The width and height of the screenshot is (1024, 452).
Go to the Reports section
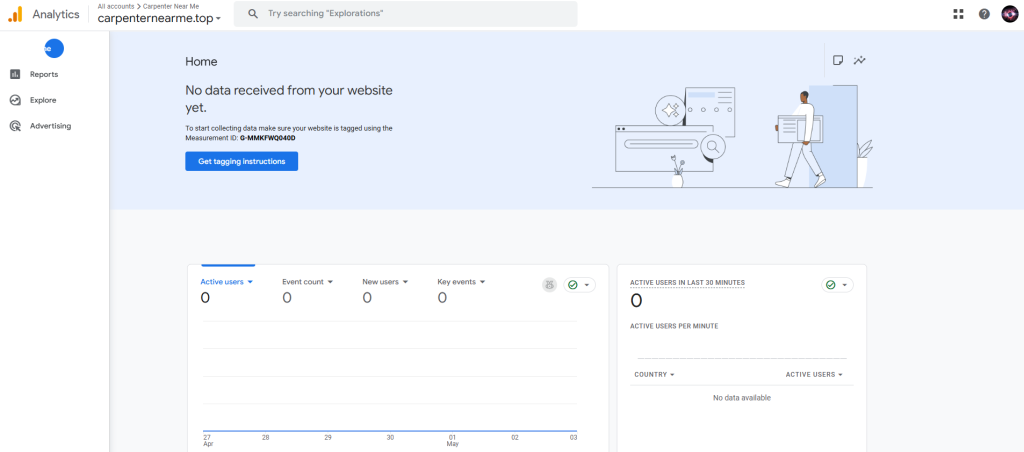[x=44, y=74]
